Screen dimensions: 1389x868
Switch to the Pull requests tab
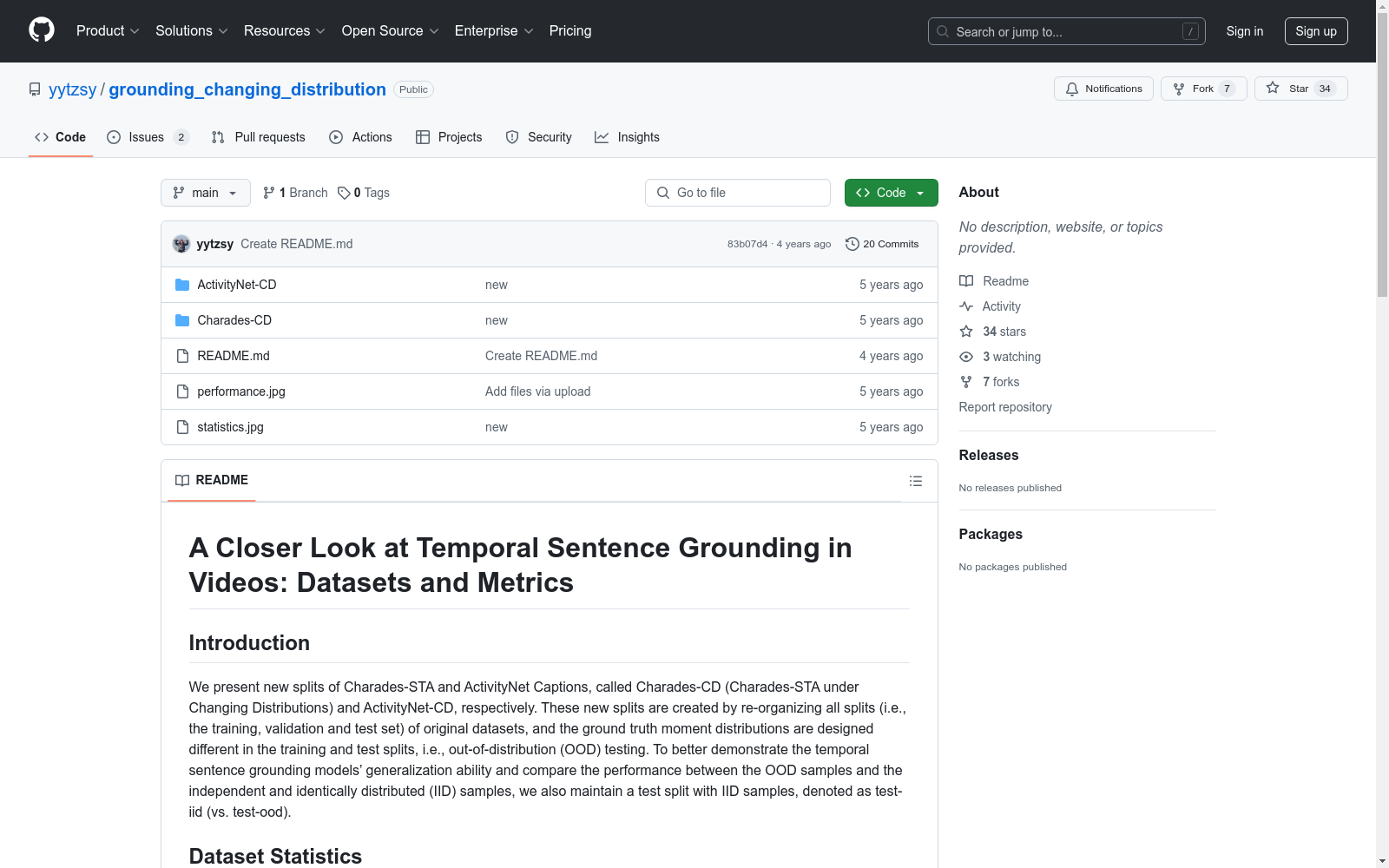pos(258,137)
